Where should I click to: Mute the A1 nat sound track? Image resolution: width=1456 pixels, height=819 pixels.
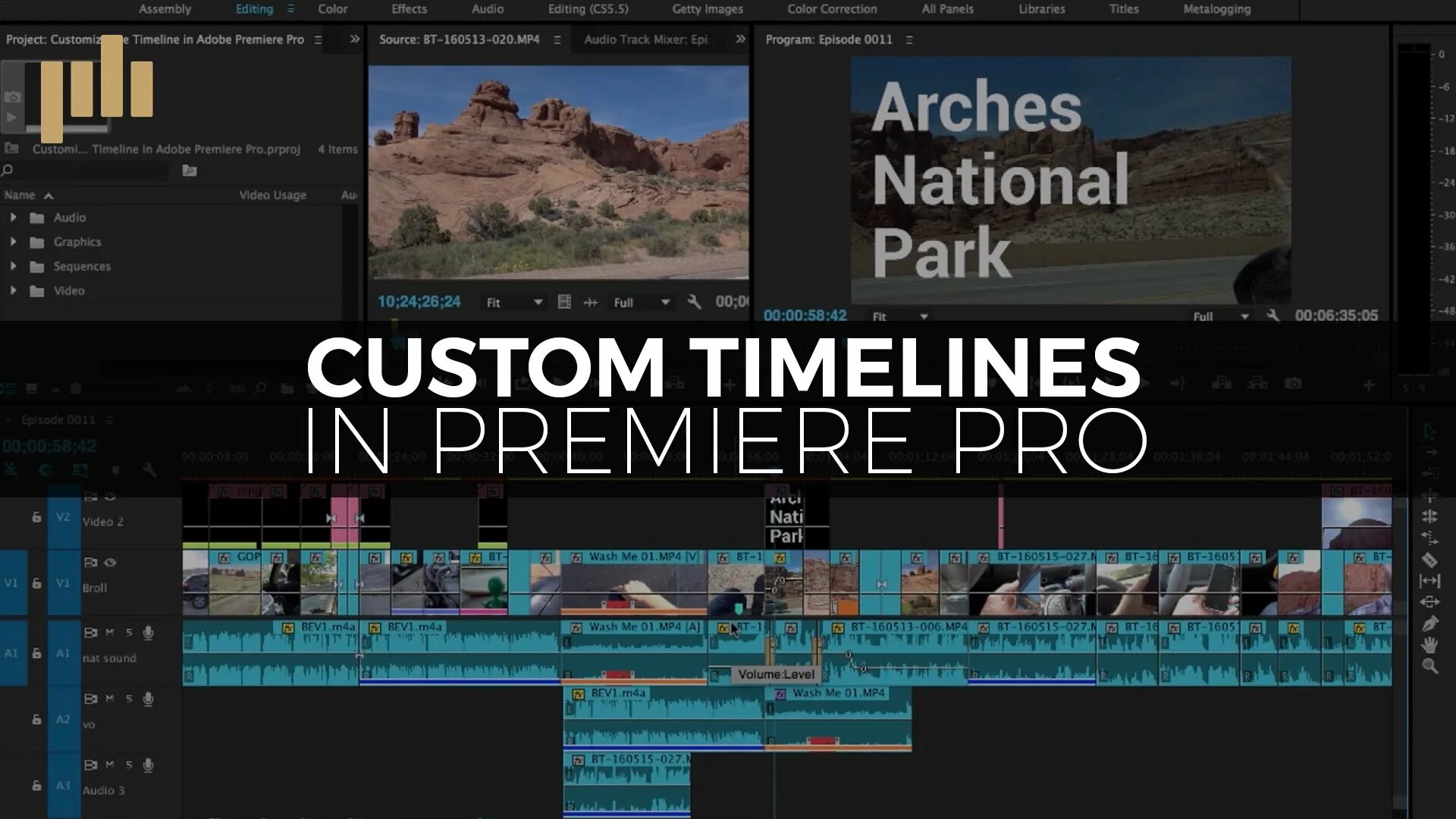coord(110,633)
